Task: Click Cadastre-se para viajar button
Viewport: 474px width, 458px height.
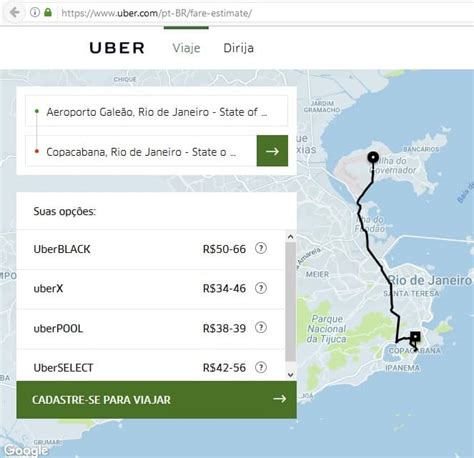Action: pyautogui.click(x=156, y=399)
